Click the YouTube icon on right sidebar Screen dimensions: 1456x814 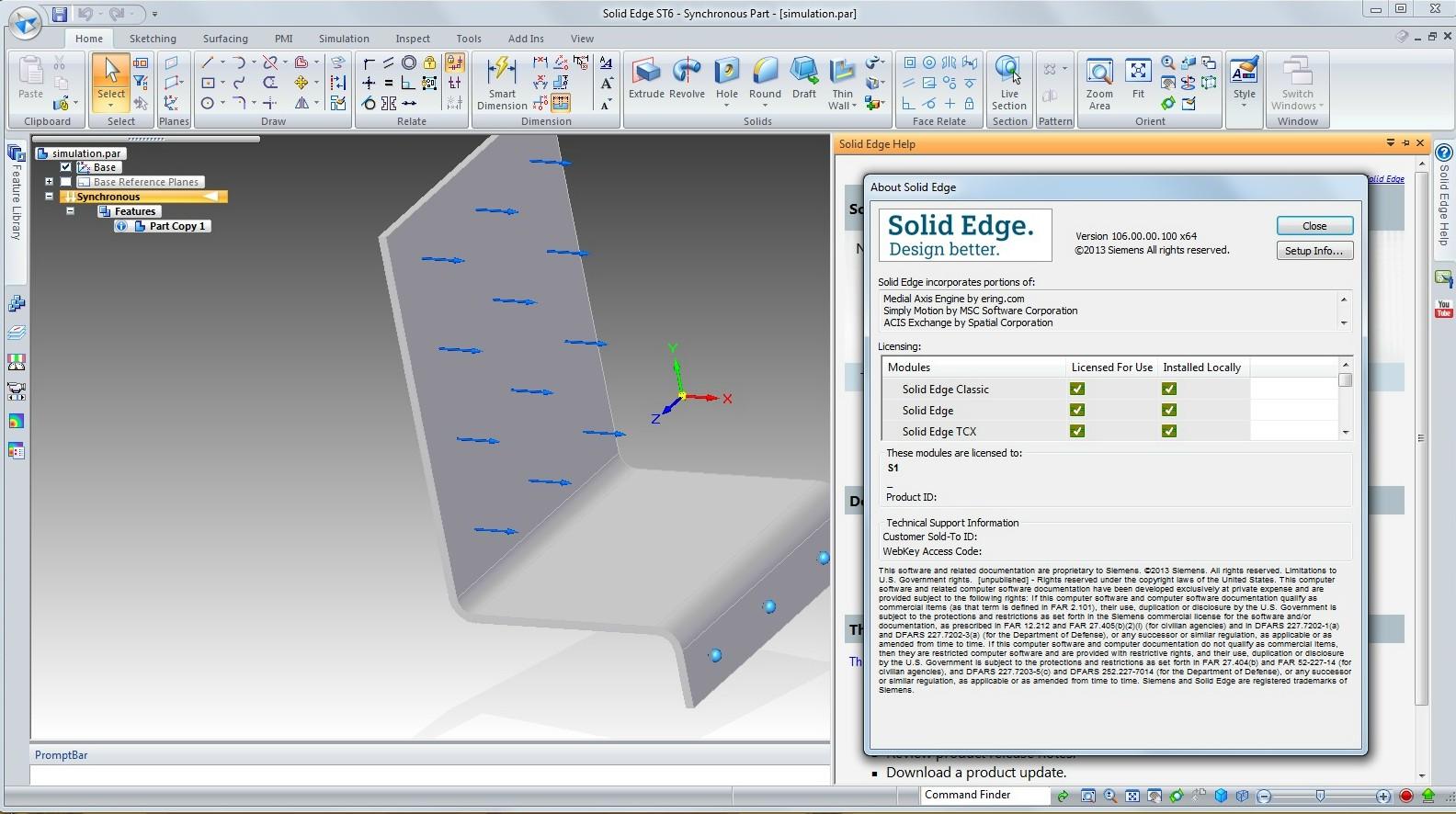pos(1443,309)
